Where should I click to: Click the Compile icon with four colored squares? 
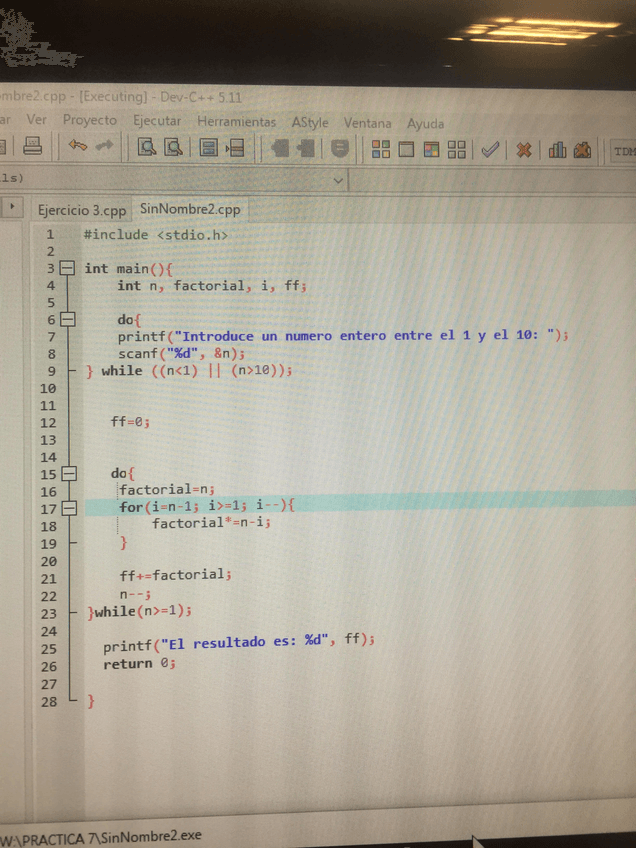pyautogui.click(x=380, y=150)
